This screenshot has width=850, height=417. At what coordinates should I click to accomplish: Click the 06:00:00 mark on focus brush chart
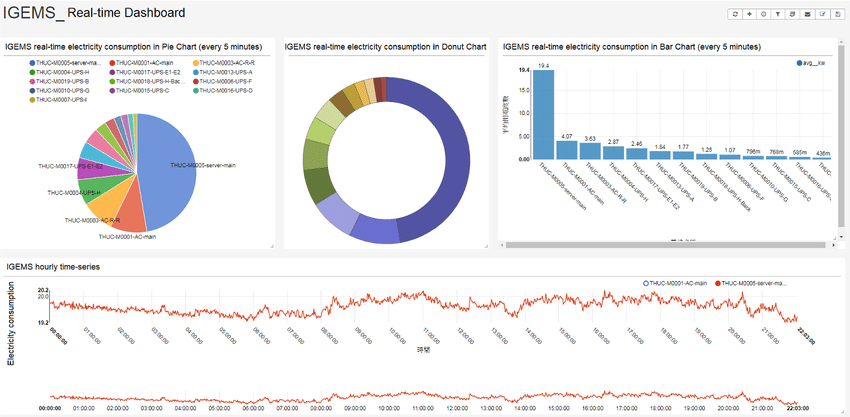point(253,407)
